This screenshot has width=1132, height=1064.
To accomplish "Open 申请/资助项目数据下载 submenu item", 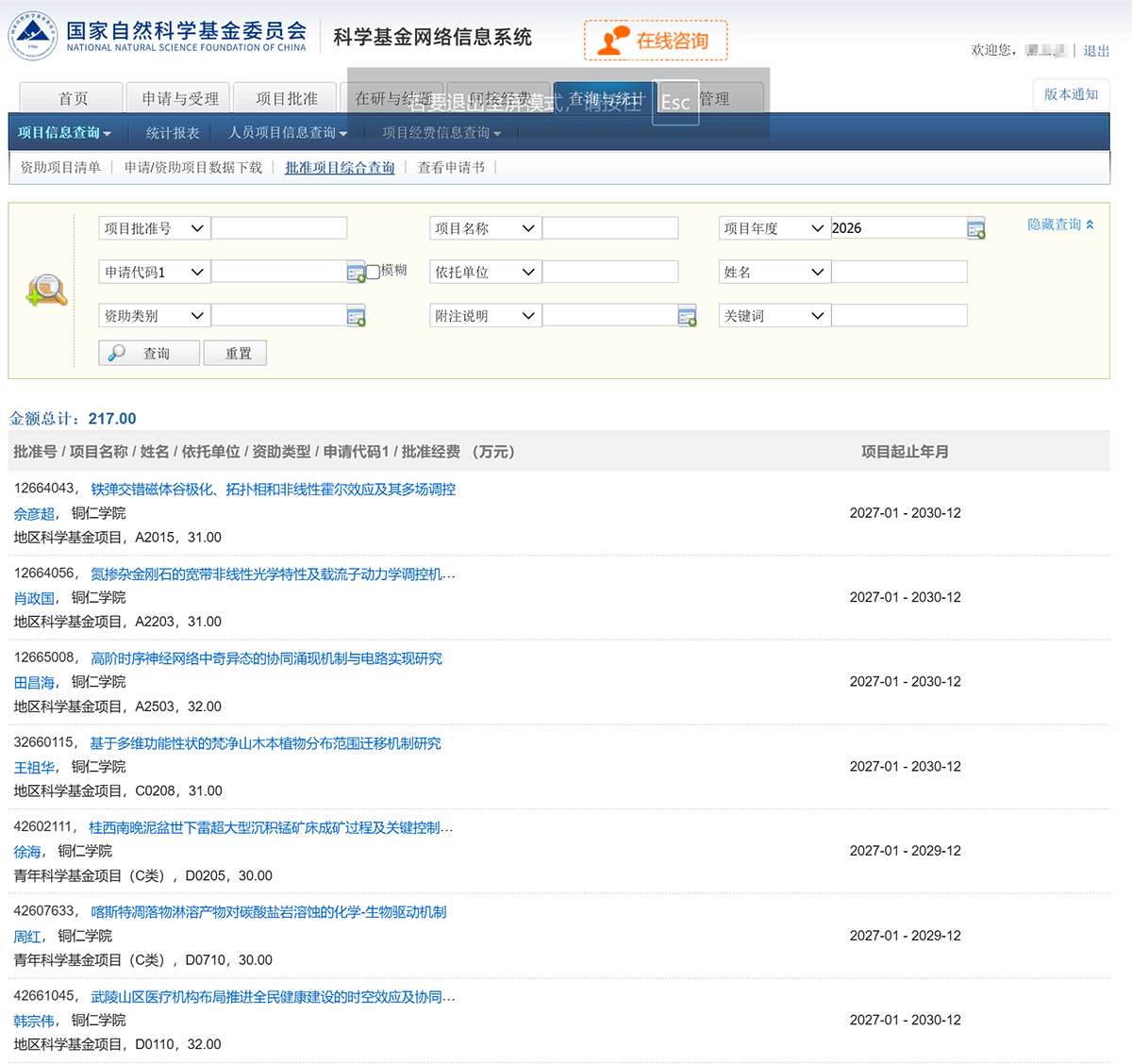I will click(x=193, y=167).
